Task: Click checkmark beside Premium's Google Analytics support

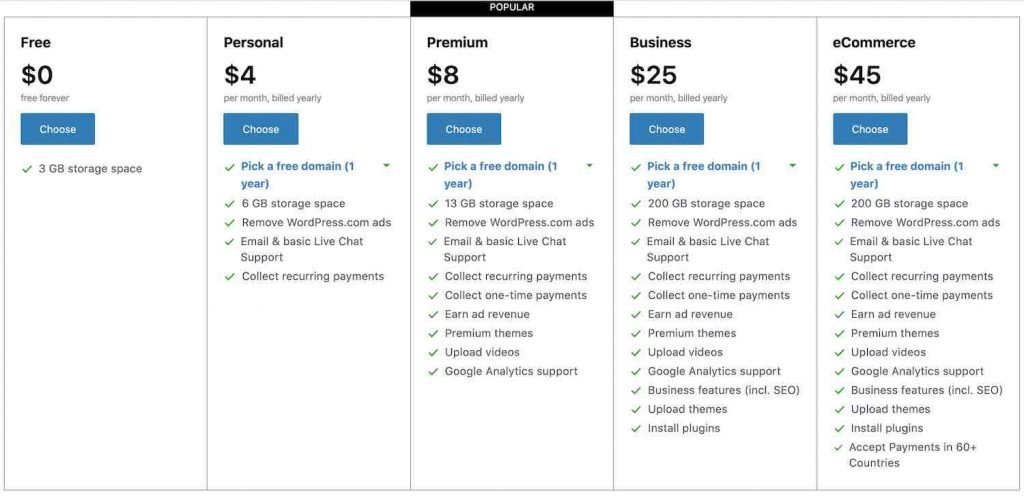Action: (x=432, y=372)
